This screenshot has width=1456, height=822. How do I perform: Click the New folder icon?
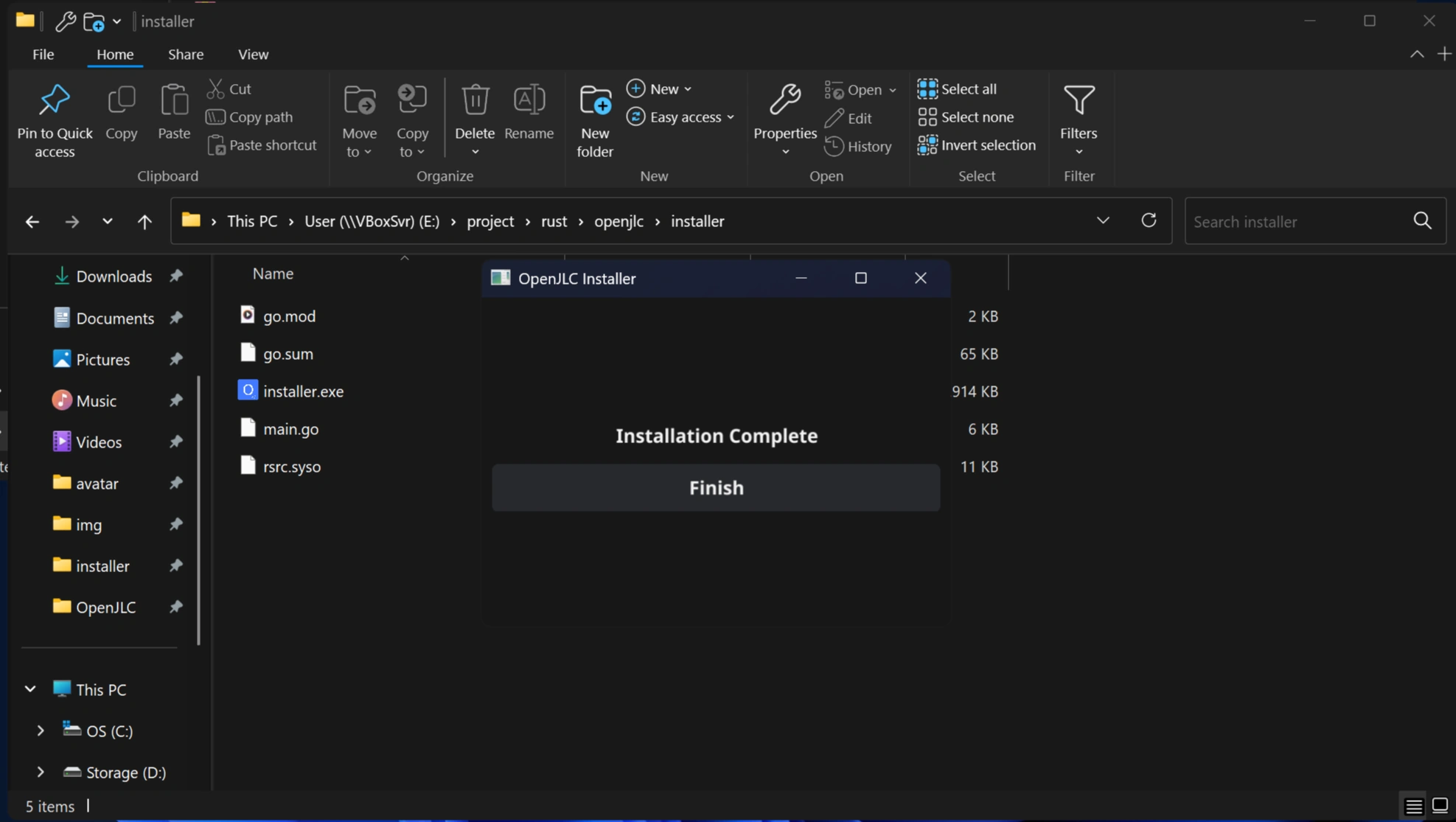(595, 100)
